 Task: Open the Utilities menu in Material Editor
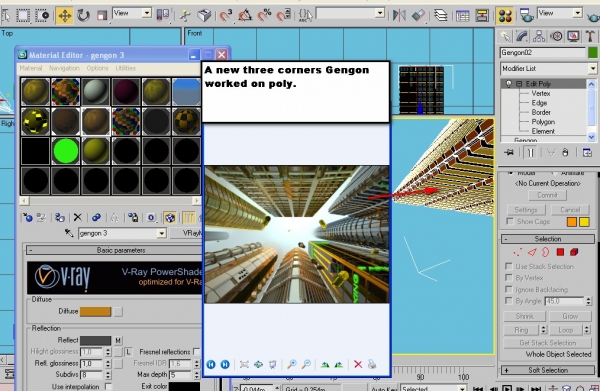126,68
